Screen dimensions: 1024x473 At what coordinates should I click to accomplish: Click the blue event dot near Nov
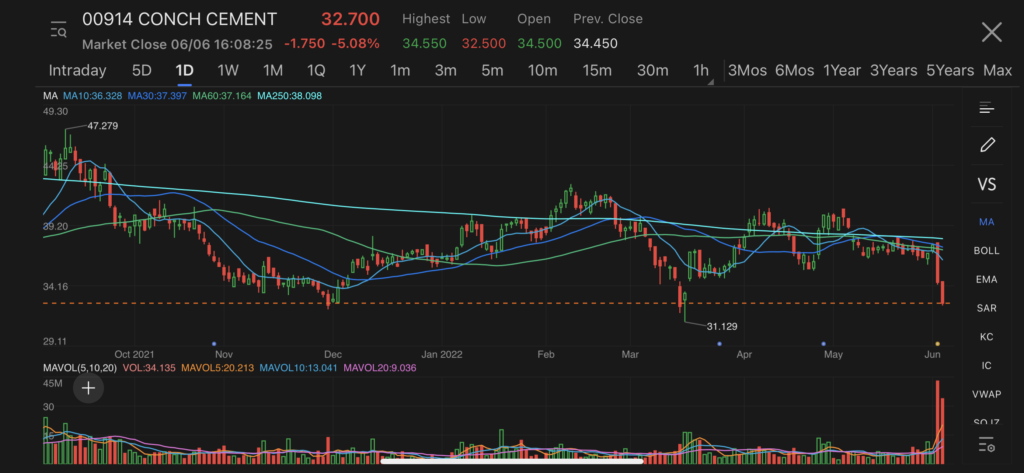pos(214,344)
